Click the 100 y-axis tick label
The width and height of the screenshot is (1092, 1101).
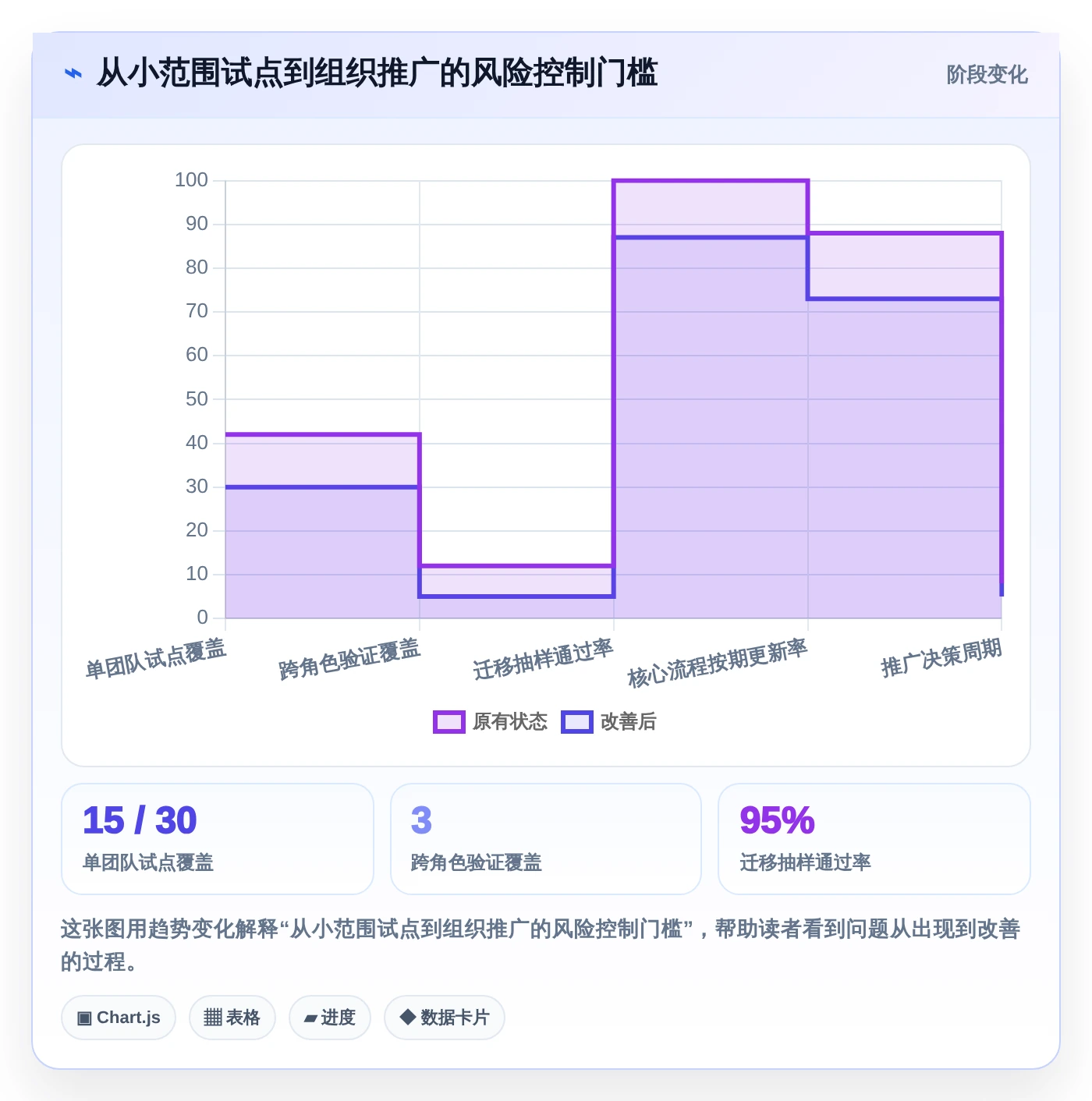(191, 180)
